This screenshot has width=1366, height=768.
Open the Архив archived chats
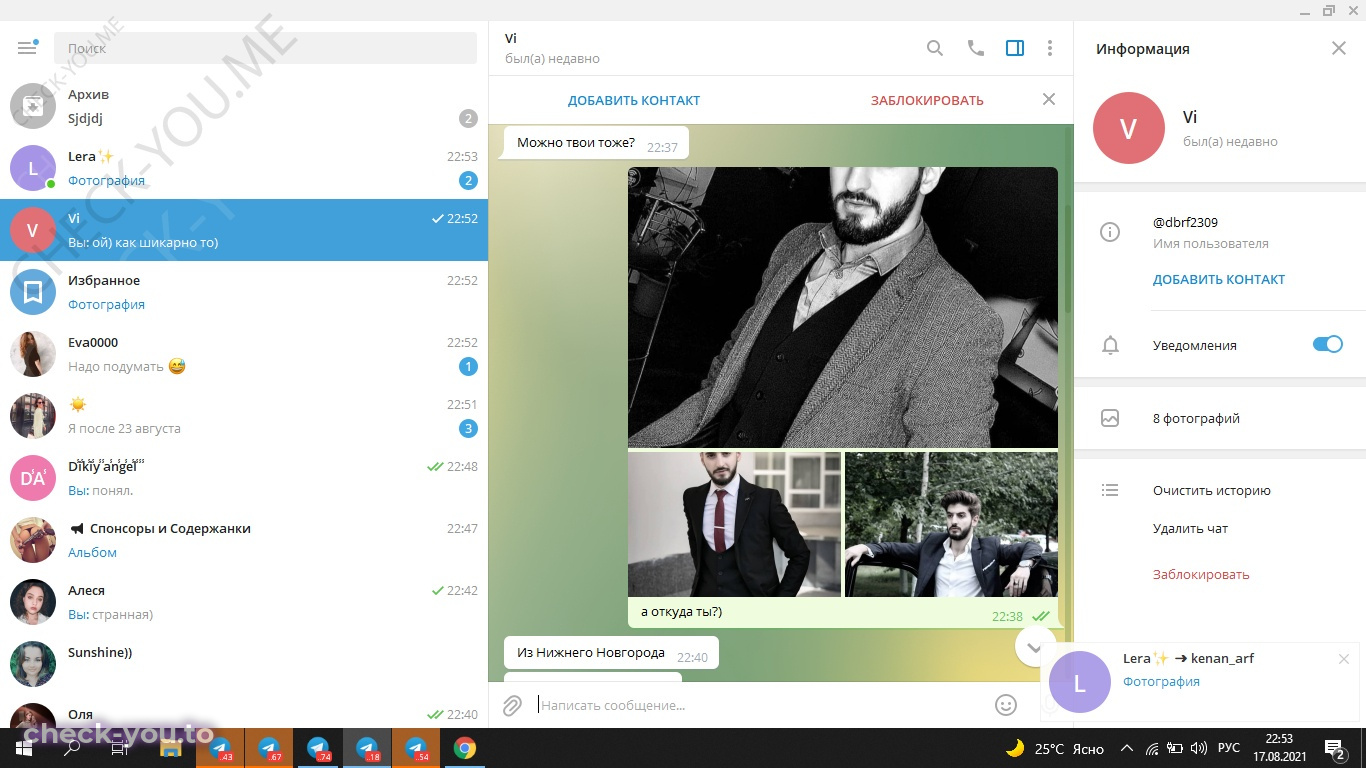(x=244, y=106)
